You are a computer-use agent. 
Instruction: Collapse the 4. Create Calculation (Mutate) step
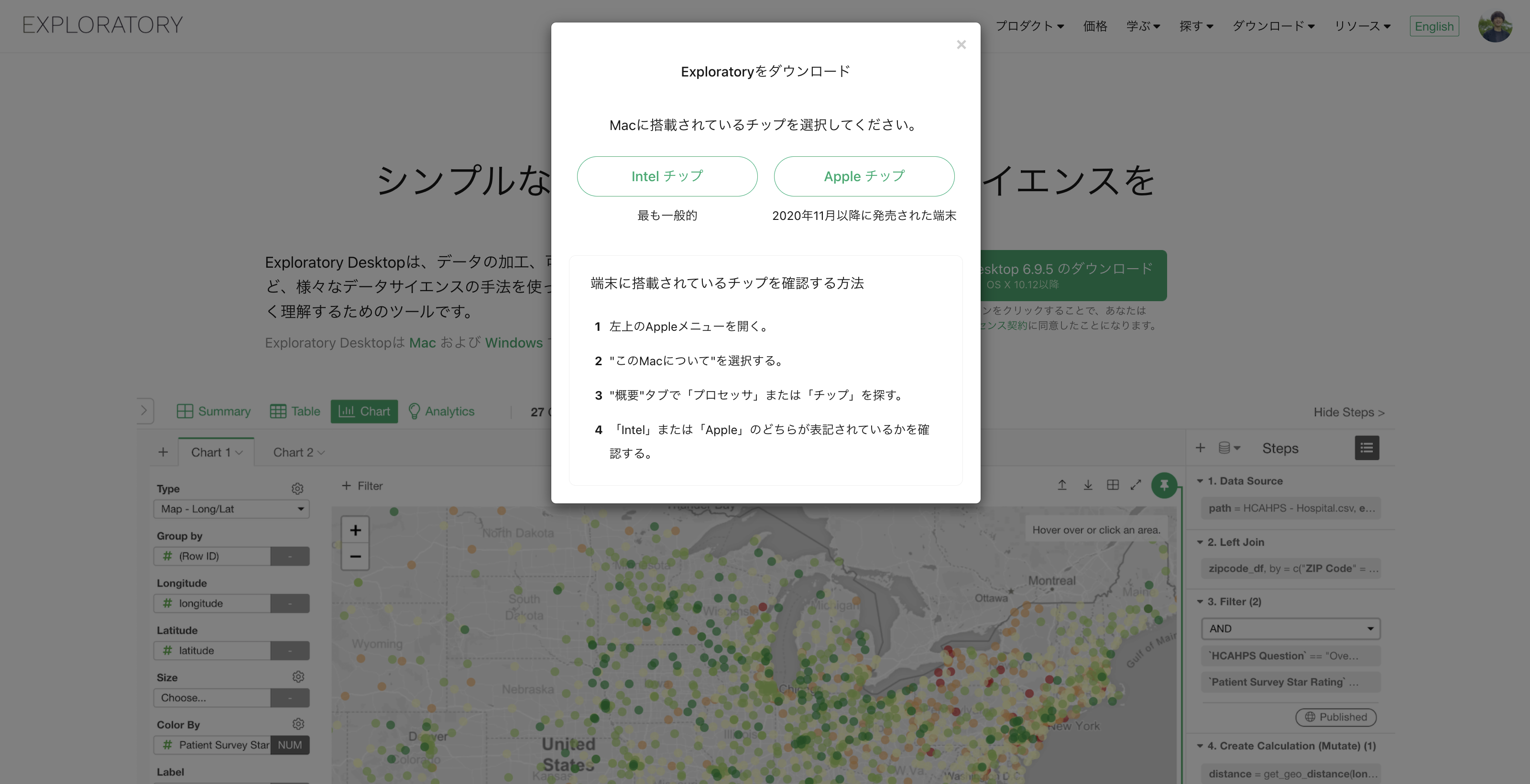click(x=1200, y=746)
